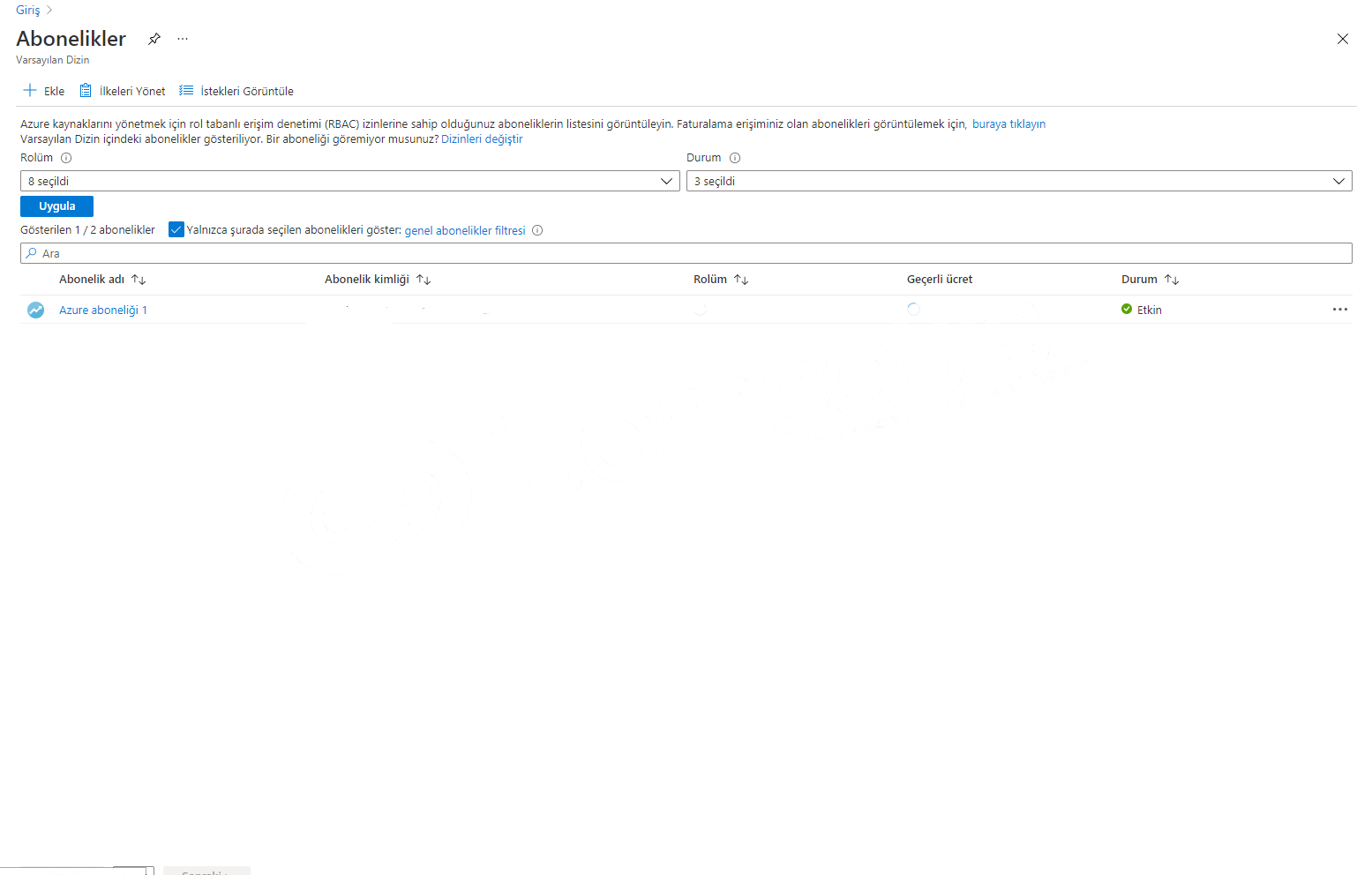The image size is (1372, 875).
Task: Open 'genel abonelikler filtresi' link
Action: 465,231
